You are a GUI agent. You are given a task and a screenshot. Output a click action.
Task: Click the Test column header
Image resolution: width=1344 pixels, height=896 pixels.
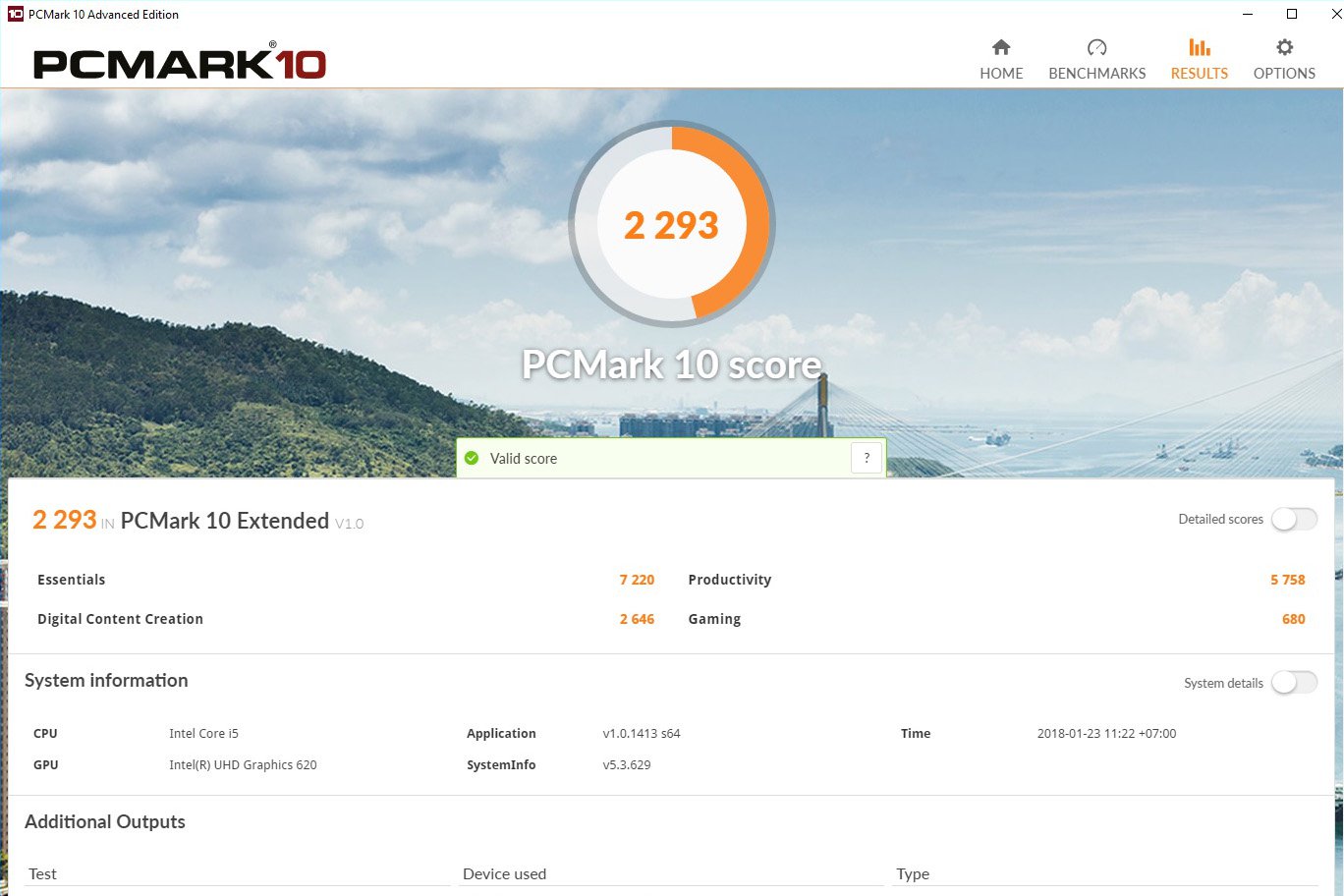pos(42,874)
